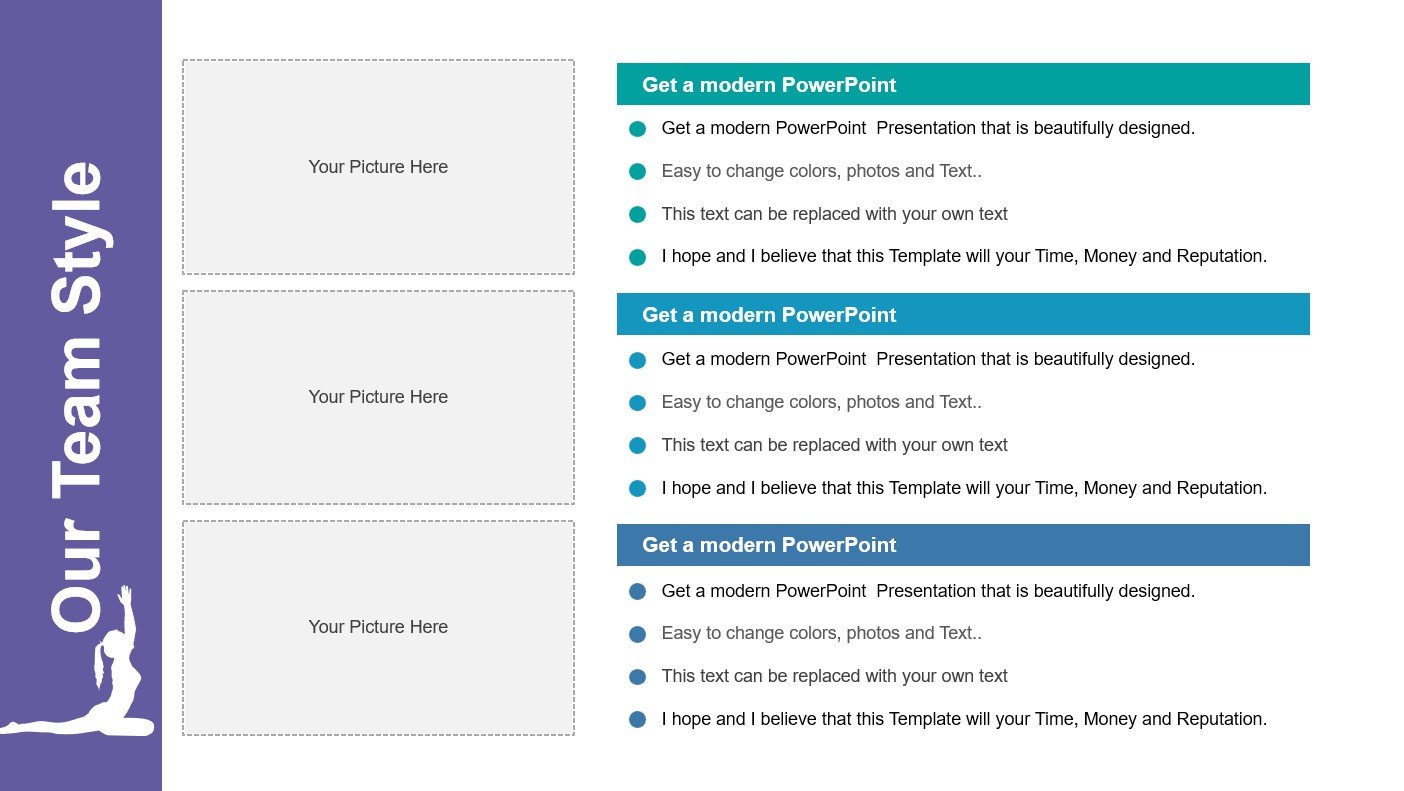
Task: Click the last teal bullet in top list
Action: (637, 257)
